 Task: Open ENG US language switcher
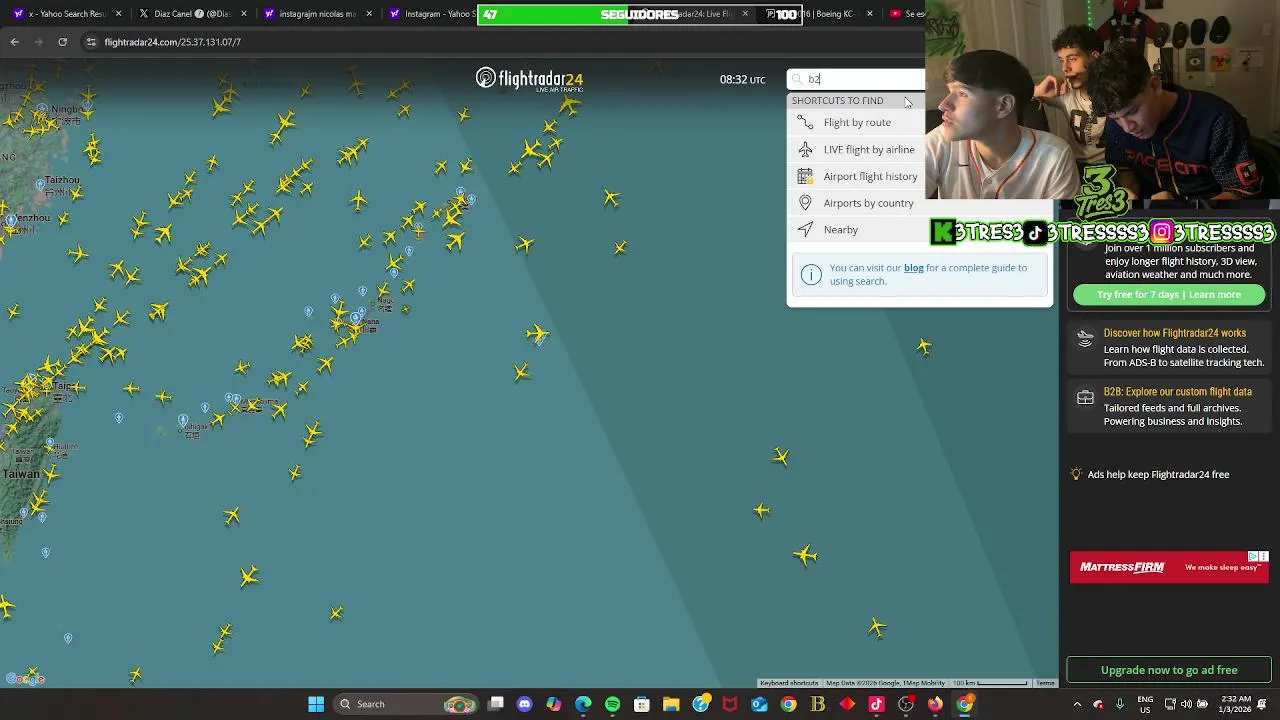1145,704
